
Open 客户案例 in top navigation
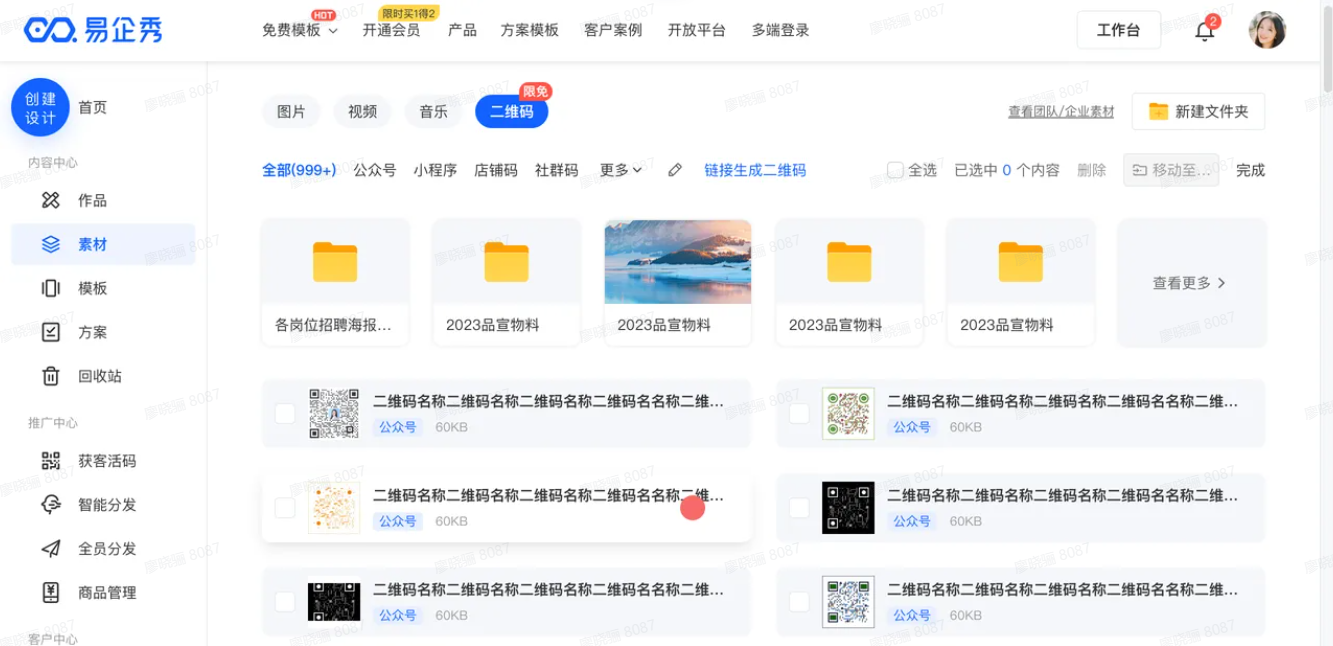point(613,30)
